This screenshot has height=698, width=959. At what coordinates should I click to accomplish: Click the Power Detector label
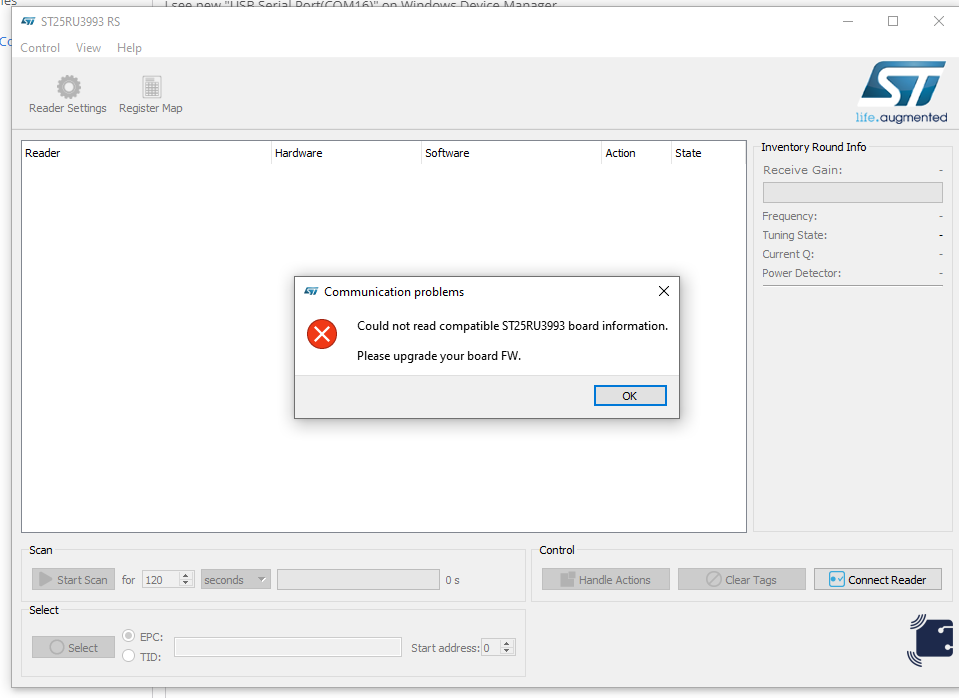click(801, 273)
